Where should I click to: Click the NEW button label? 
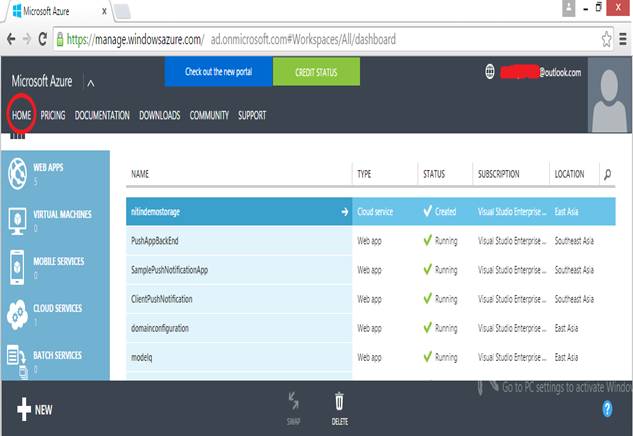coord(43,410)
